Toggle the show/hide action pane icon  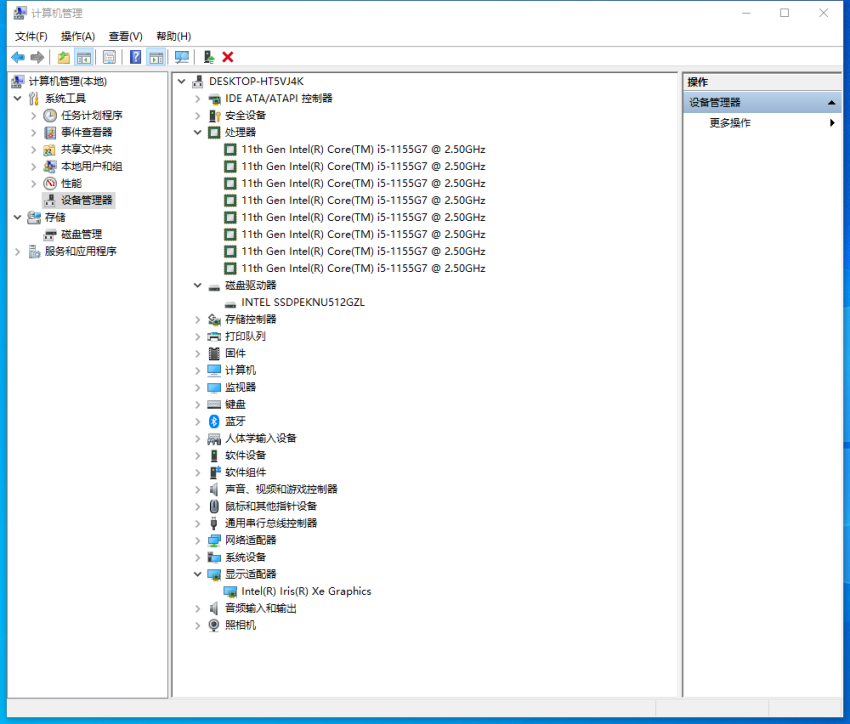[156, 57]
